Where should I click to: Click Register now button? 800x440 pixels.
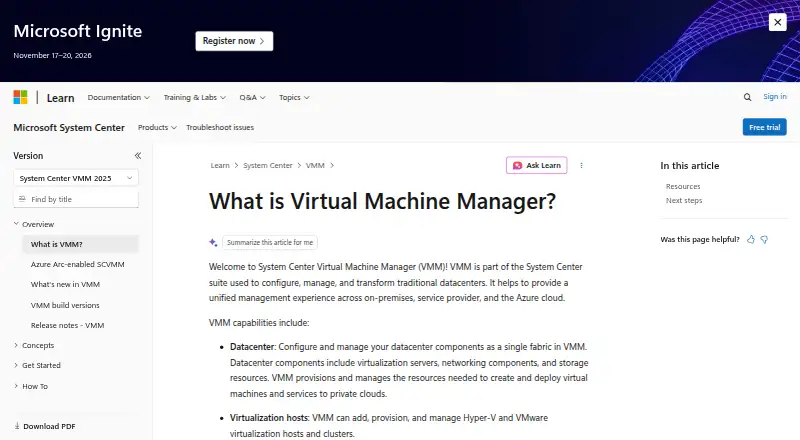(234, 41)
